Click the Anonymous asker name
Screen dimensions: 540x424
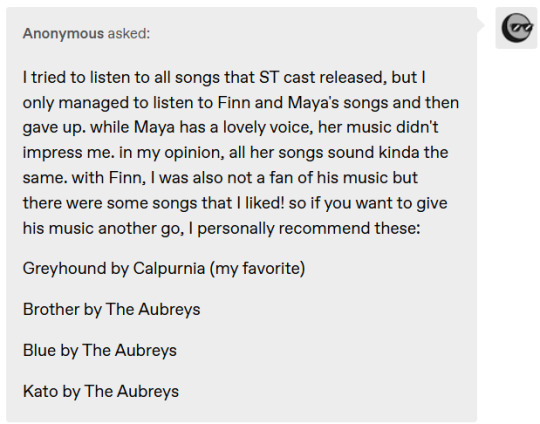click(x=63, y=33)
